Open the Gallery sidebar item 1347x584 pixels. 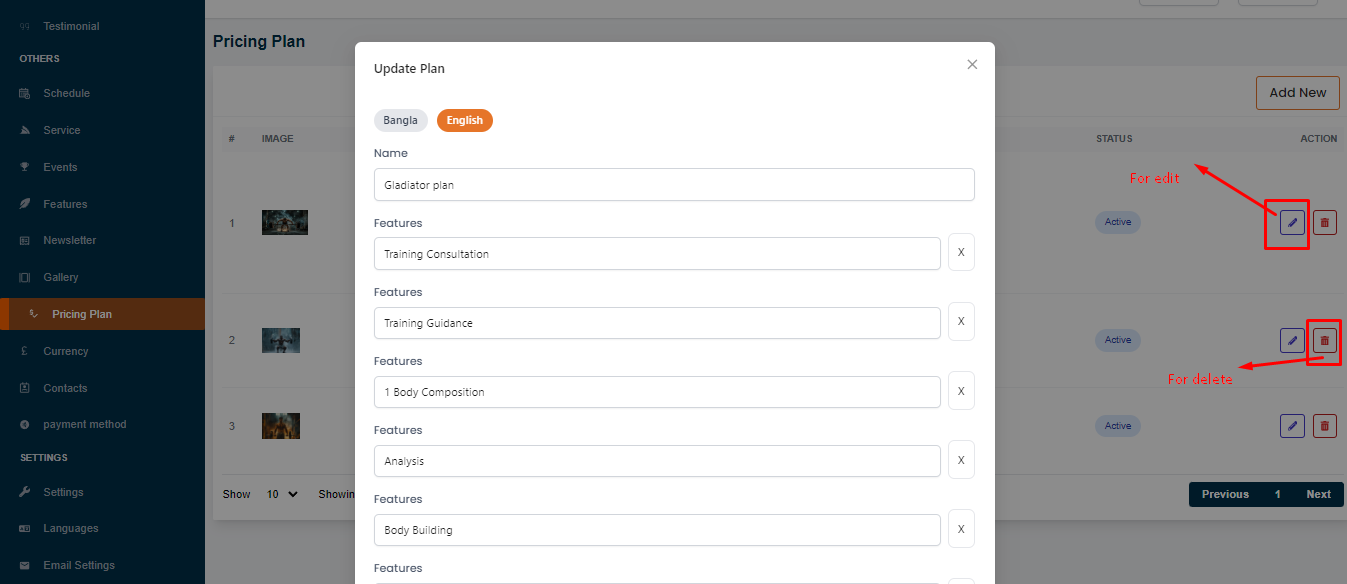pos(60,277)
